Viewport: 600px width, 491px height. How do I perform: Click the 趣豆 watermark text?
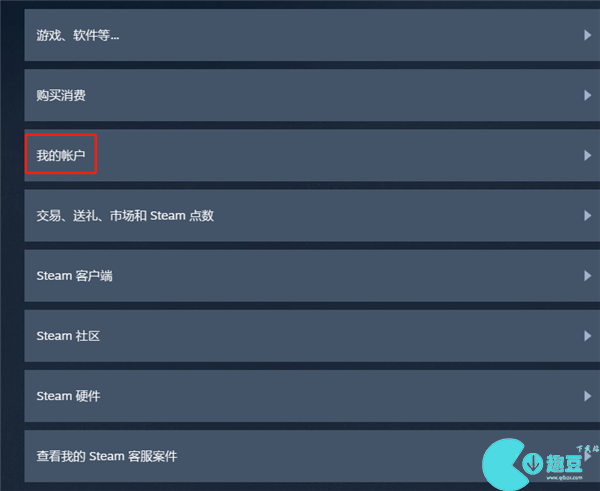point(564,463)
